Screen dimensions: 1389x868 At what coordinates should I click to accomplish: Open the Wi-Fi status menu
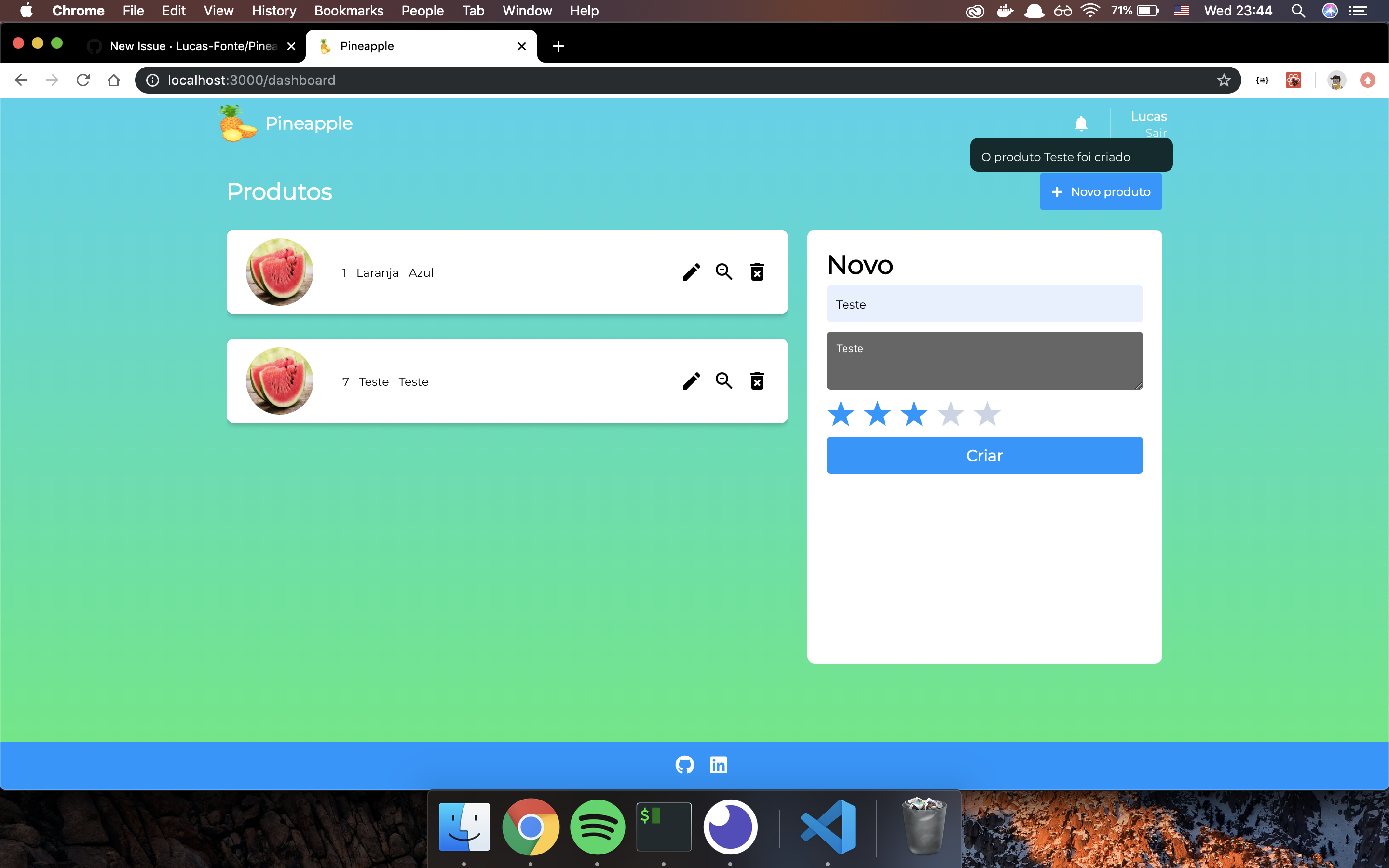tap(1090, 11)
